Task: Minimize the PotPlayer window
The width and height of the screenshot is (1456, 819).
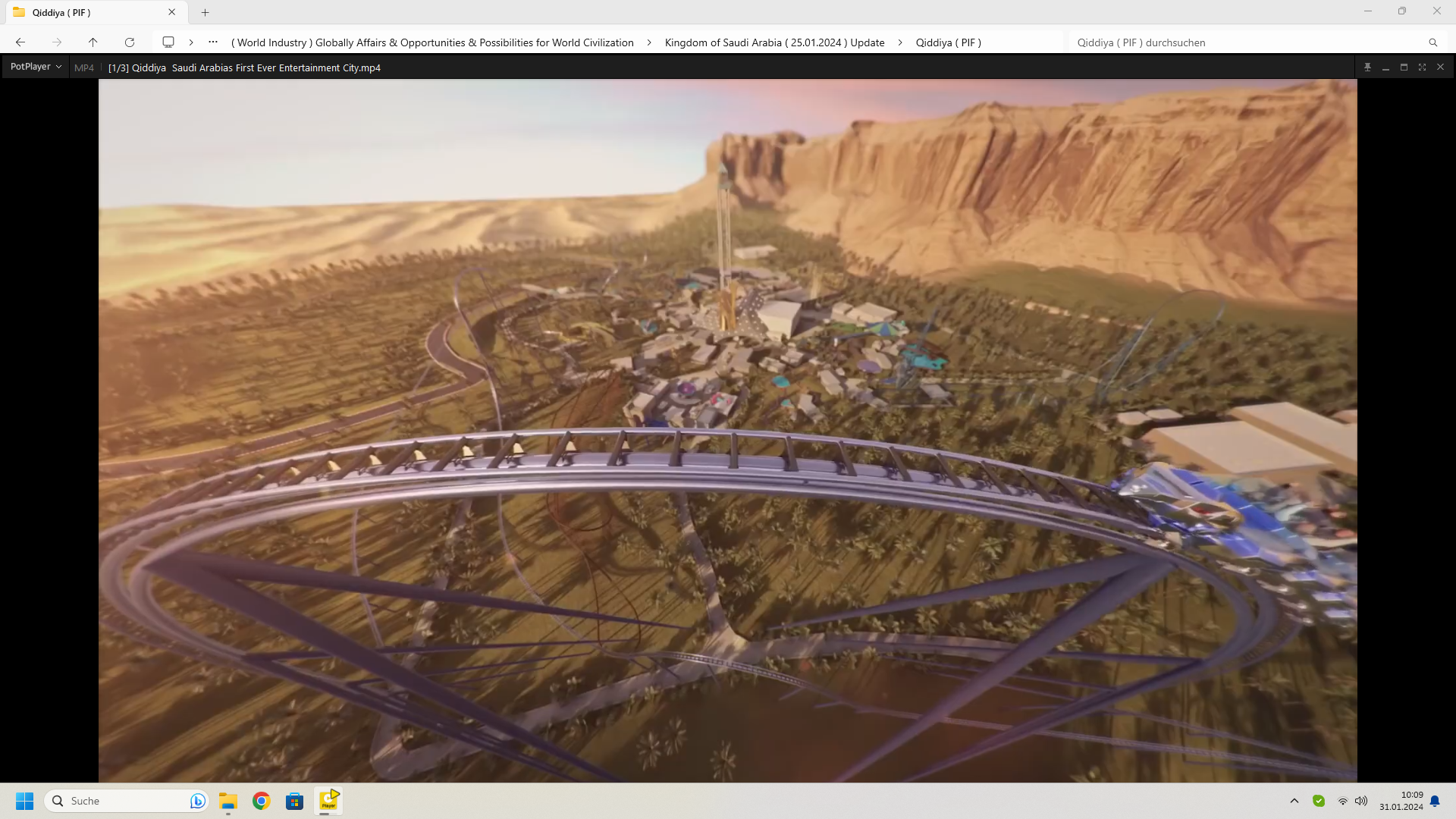Action: tap(1385, 67)
